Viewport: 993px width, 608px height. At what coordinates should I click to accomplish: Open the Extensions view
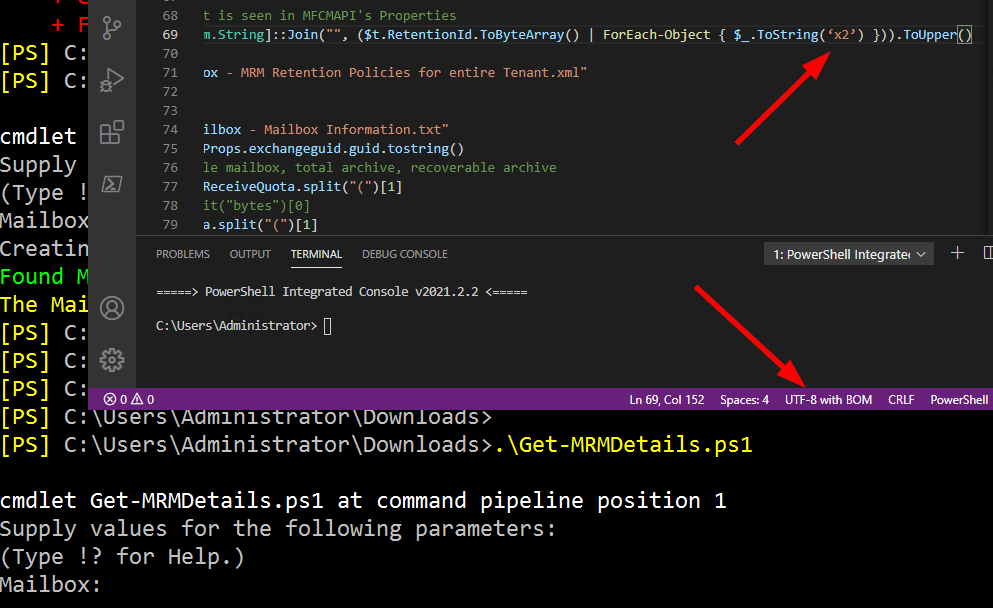point(111,131)
